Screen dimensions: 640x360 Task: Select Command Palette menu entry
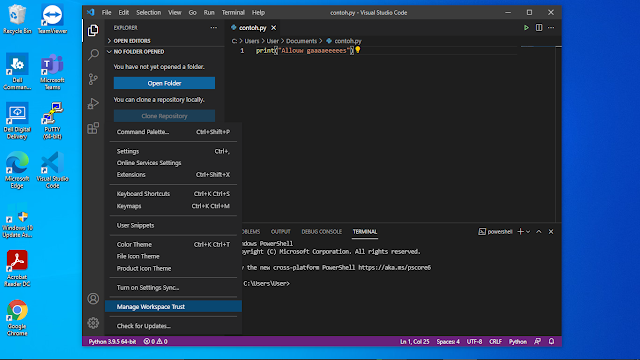(x=173, y=132)
